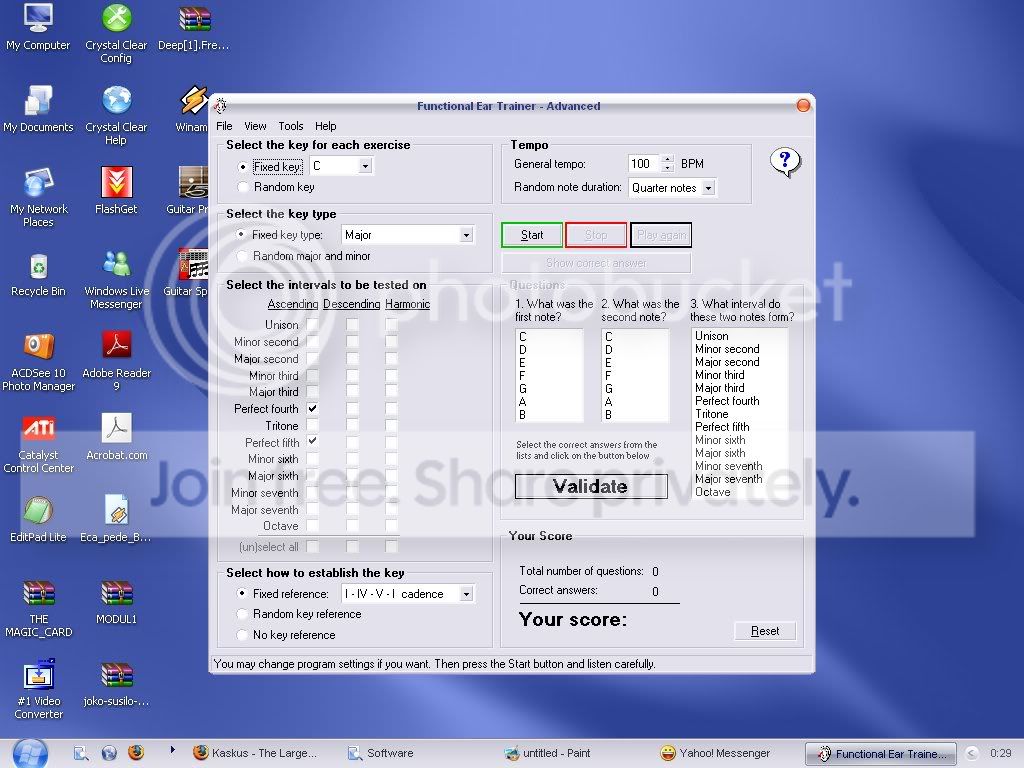Click the Show correct answer button

click(x=596, y=263)
